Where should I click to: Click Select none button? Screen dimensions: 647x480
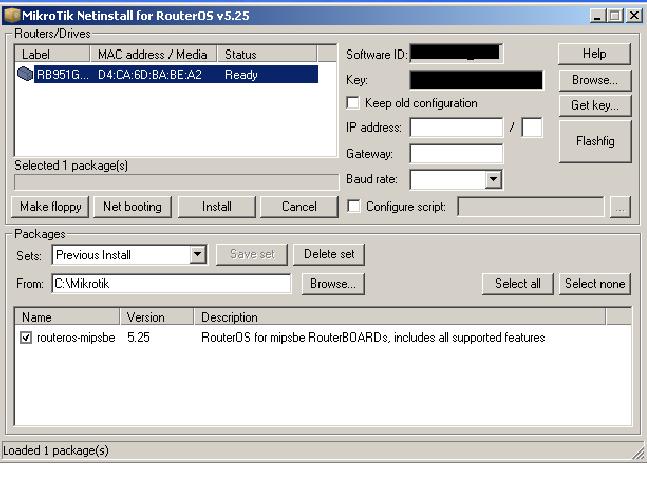pos(595,284)
